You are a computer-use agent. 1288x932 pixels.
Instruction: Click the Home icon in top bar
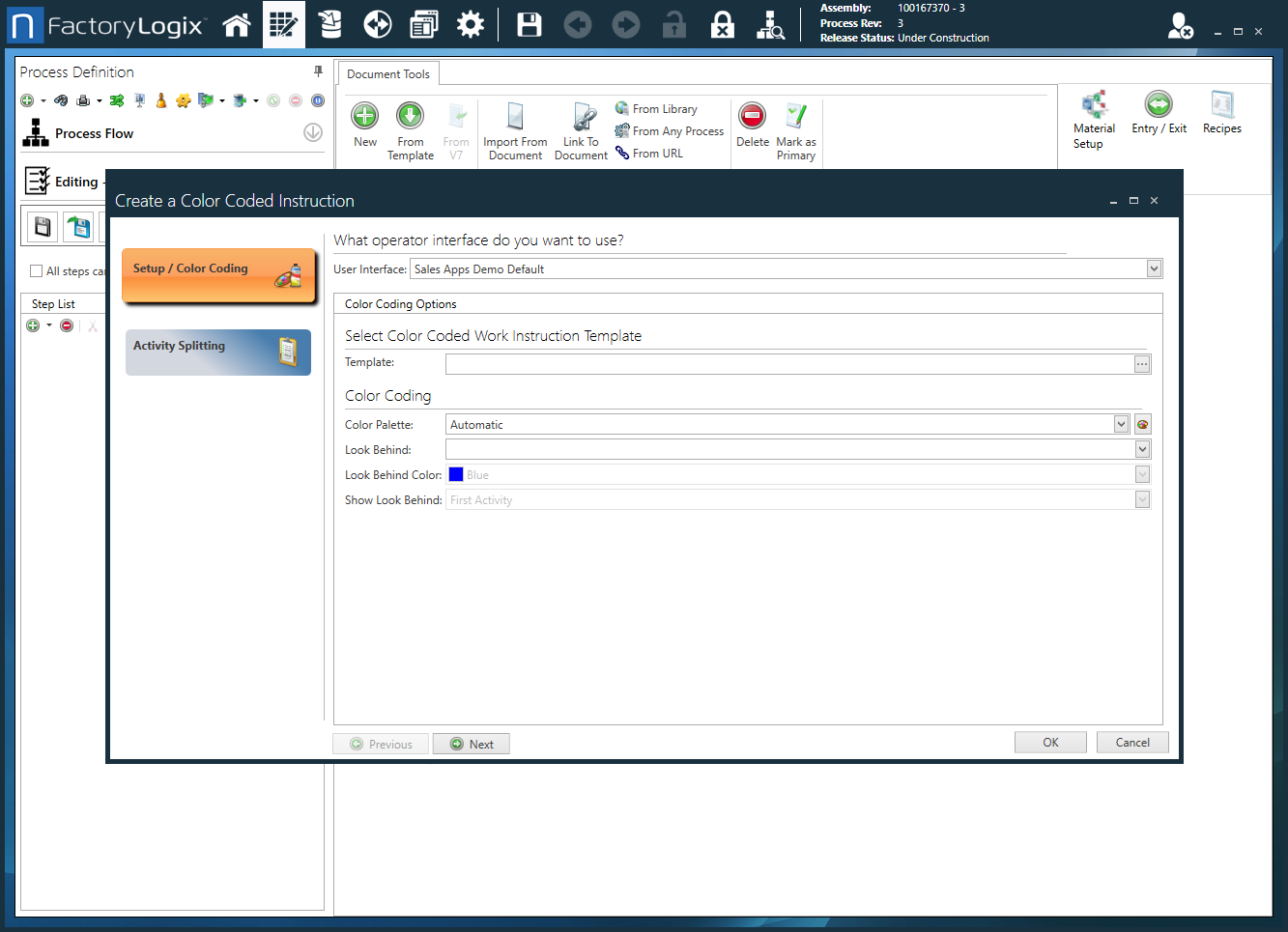point(237,25)
